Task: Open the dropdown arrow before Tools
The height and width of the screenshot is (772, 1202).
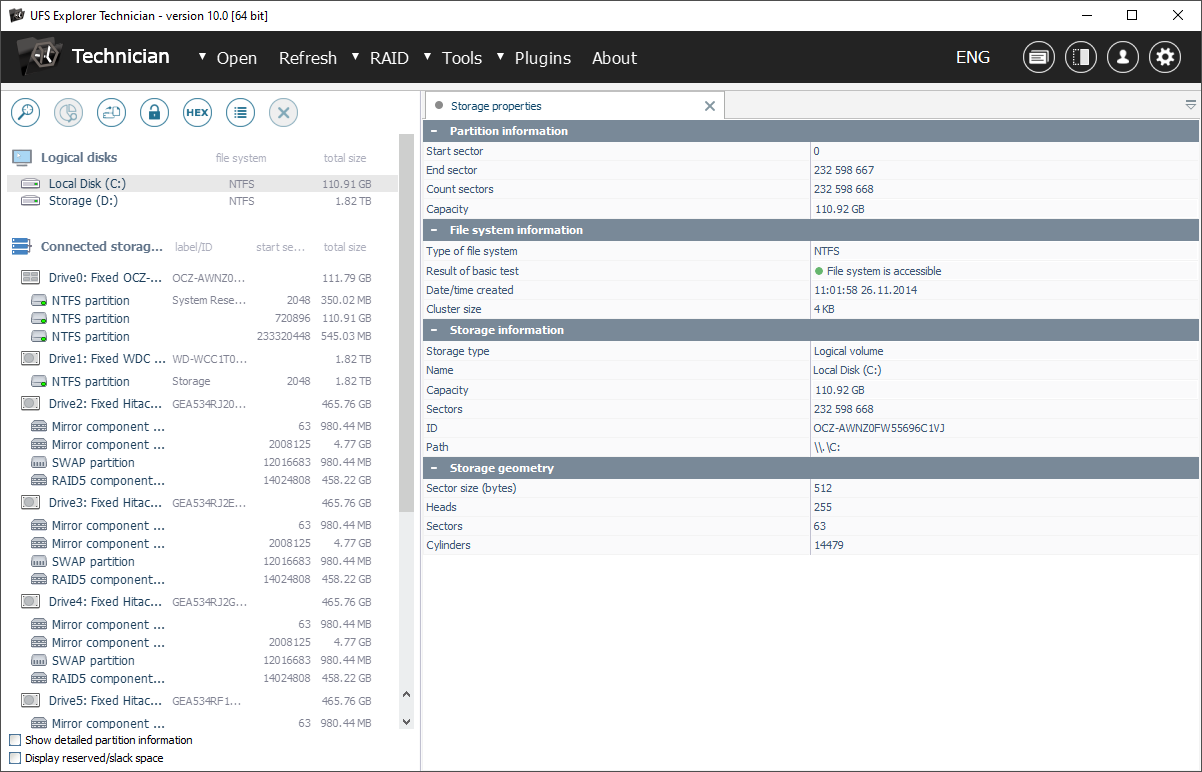Action: click(x=428, y=56)
